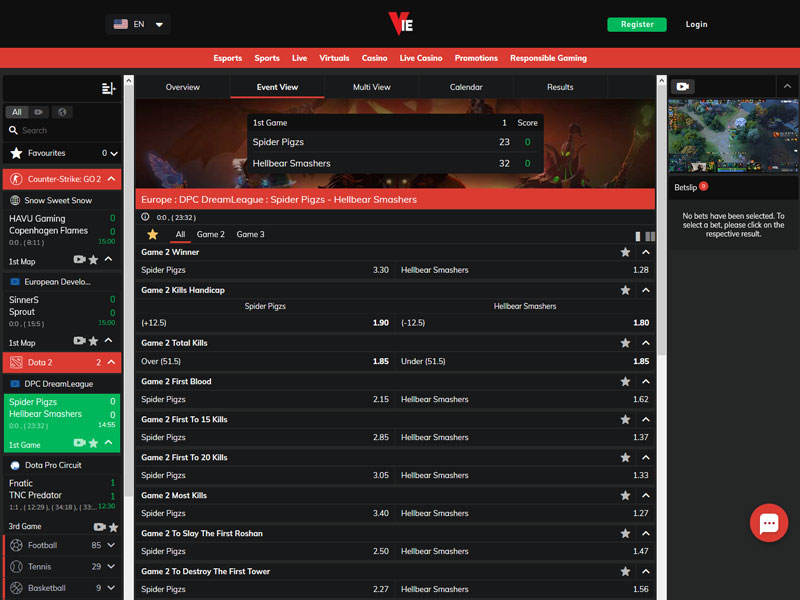
Task: Click the green Register button
Action: 637,24
